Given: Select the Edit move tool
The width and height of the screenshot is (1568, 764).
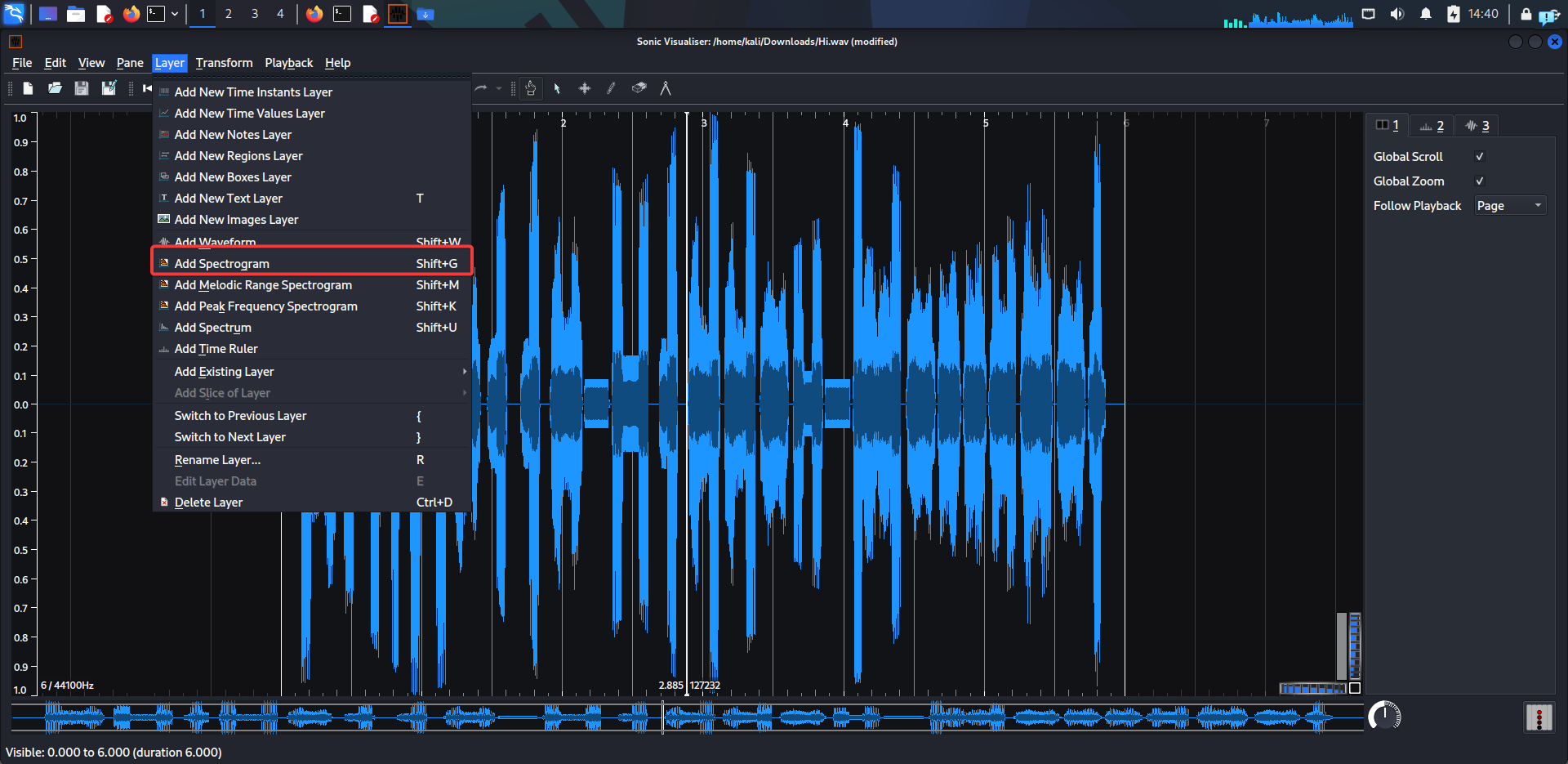Looking at the screenshot, I should tap(585, 88).
